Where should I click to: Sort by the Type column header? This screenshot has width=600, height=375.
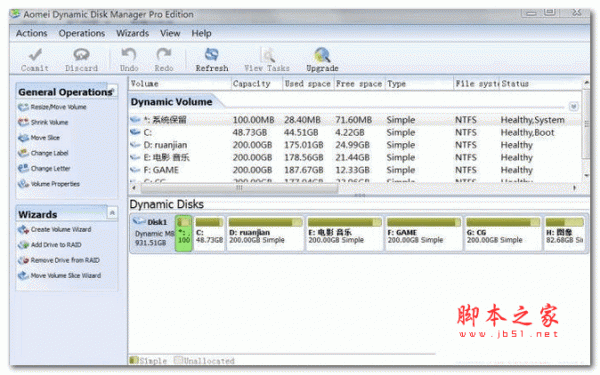point(419,84)
